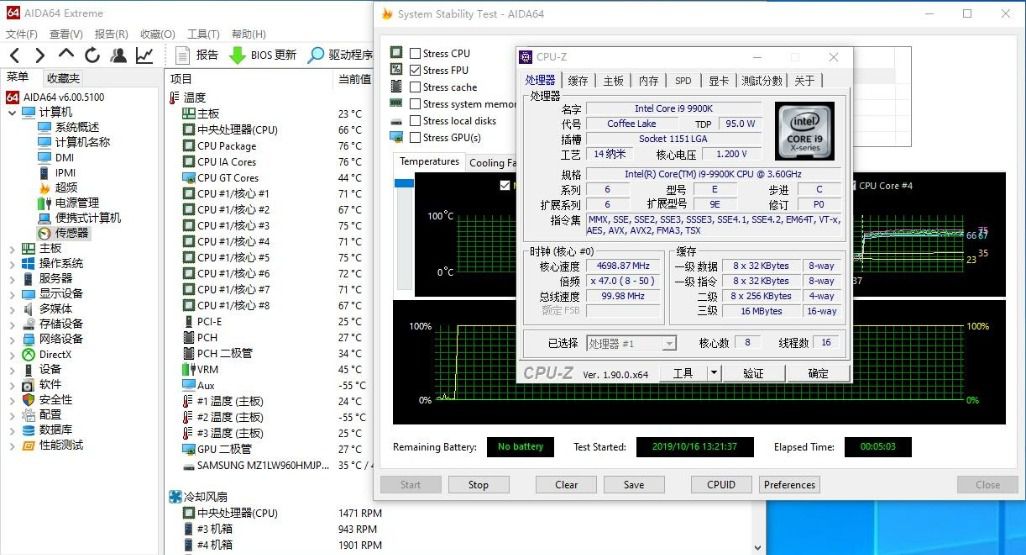Click the back navigation arrow in AIDA64 toolbar
Viewport: 1026px width, 555px height.
(x=15, y=56)
